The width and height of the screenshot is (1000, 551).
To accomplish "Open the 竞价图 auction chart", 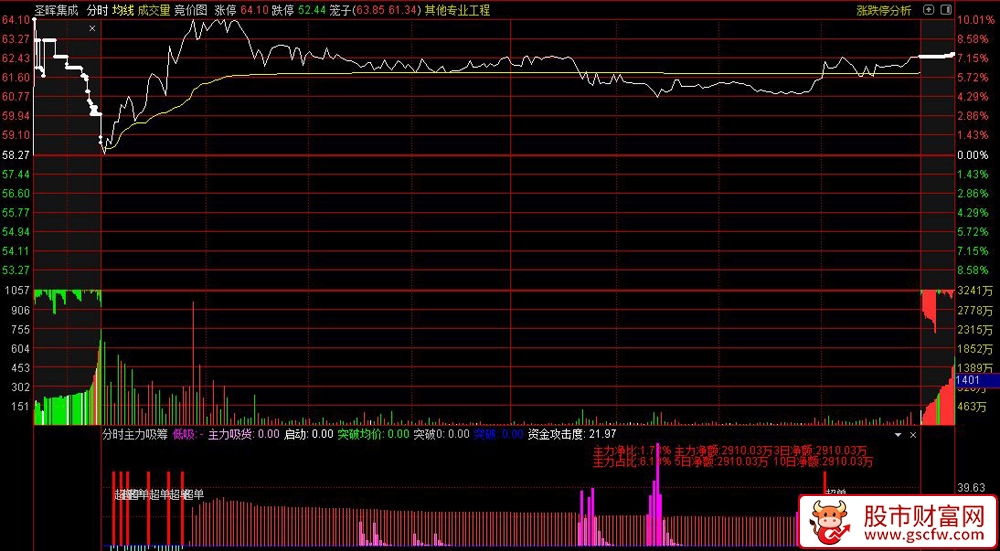I will tap(191, 10).
